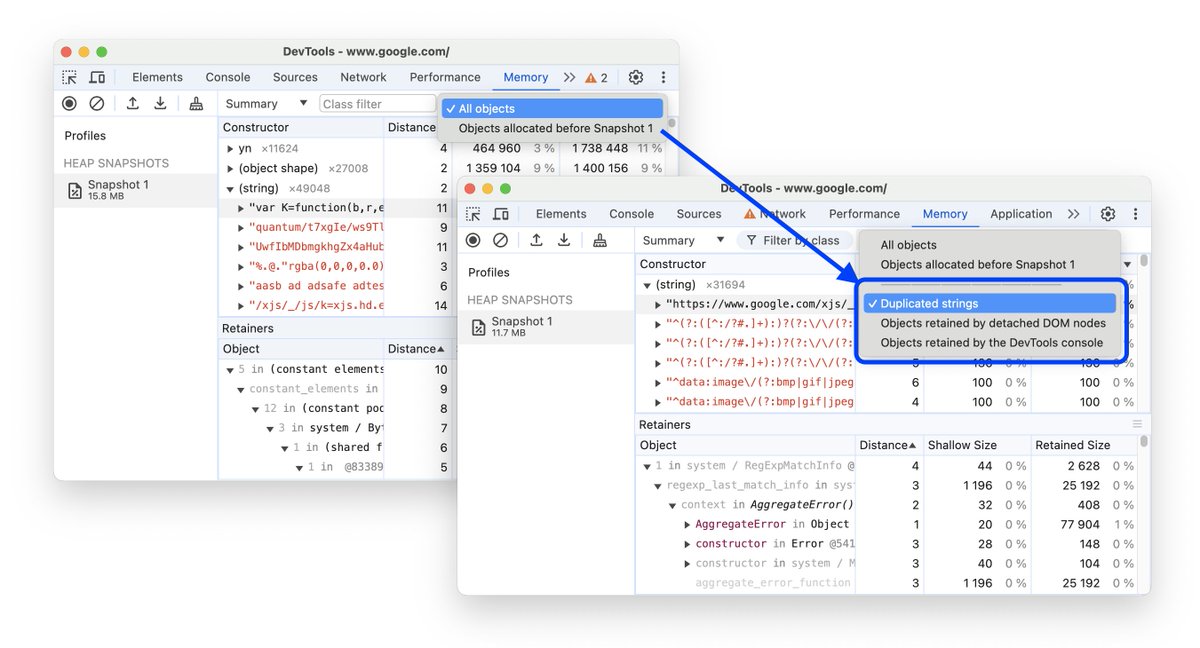The height and width of the screenshot is (648, 1200).
Task: Open the Application panel
Action: tap(1020, 213)
